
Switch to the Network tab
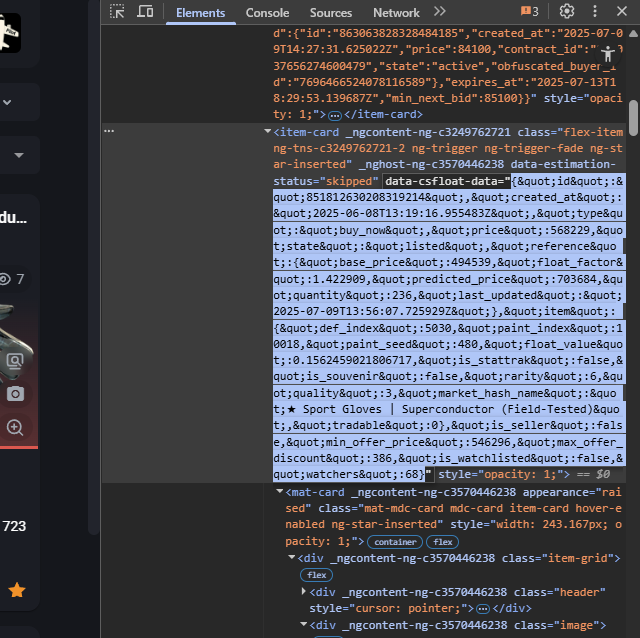tap(396, 13)
